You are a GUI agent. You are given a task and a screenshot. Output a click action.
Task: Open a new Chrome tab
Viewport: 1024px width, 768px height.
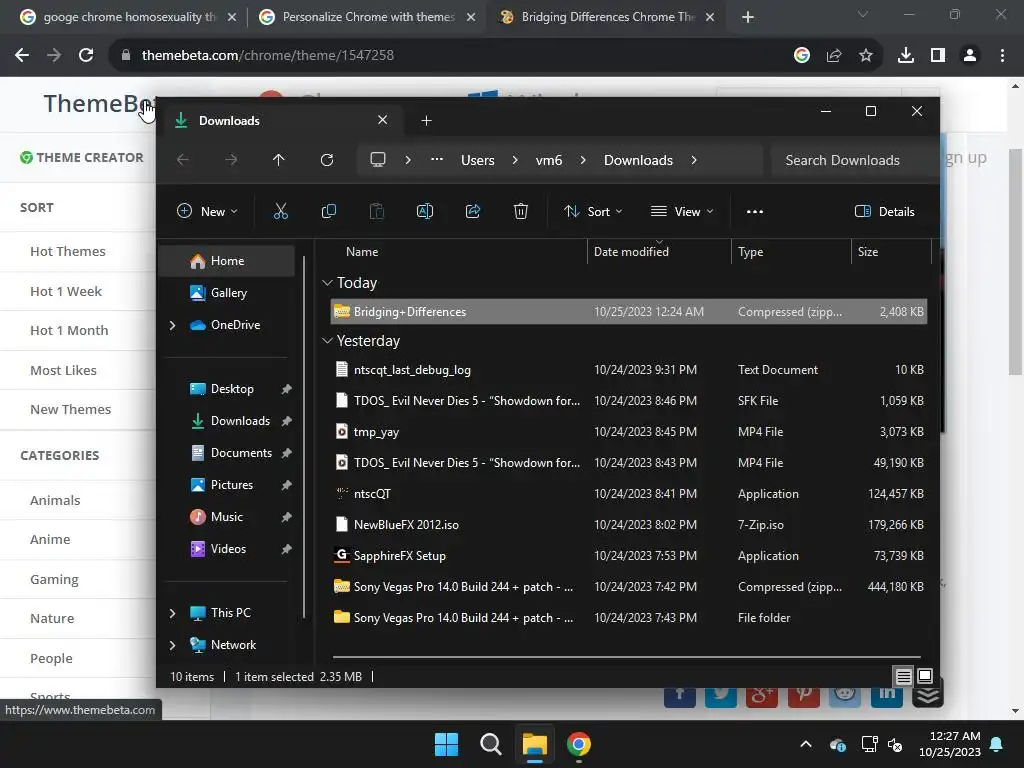(748, 17)
